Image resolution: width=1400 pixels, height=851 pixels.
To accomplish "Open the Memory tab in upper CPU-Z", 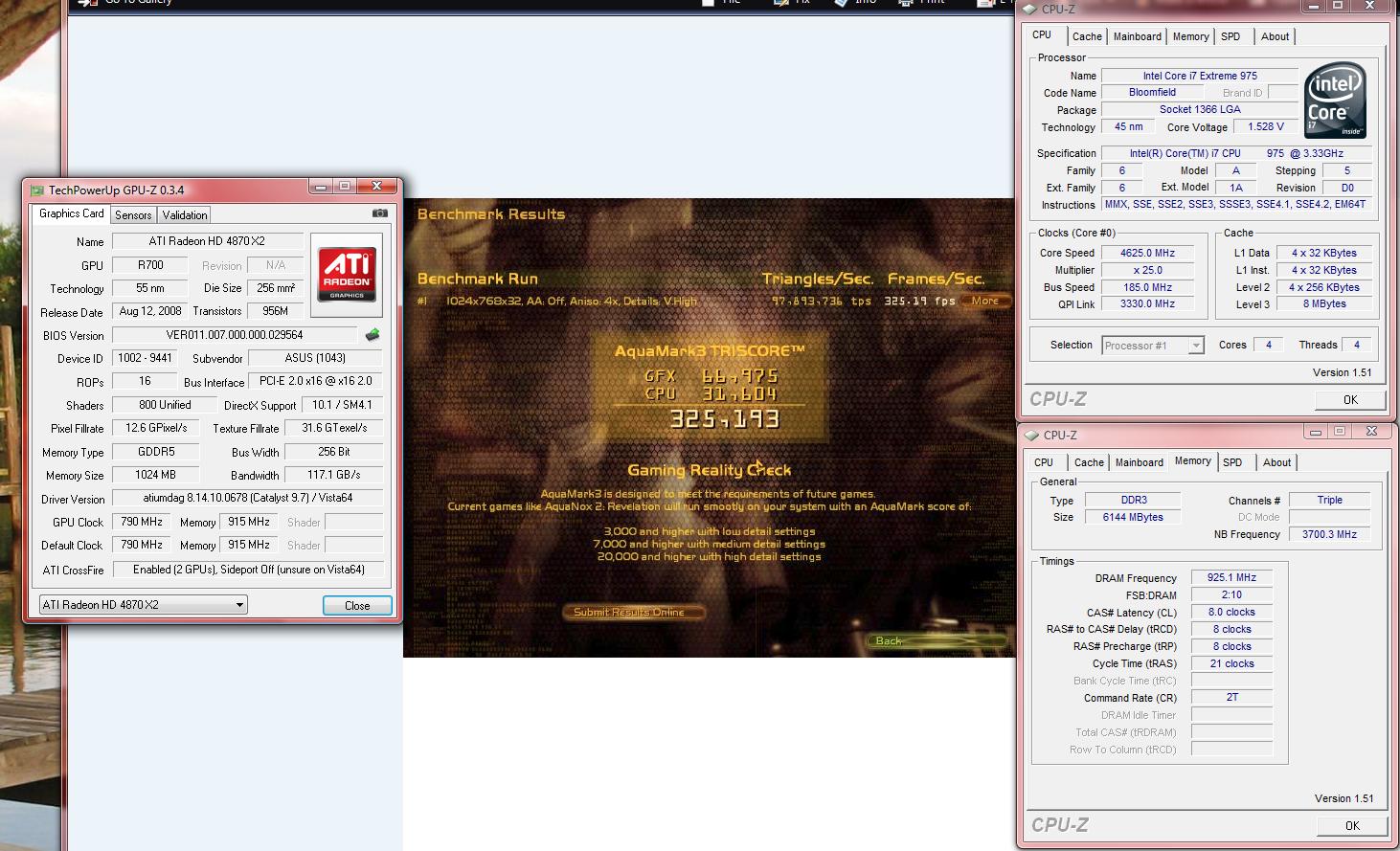I will point(1191,36).
